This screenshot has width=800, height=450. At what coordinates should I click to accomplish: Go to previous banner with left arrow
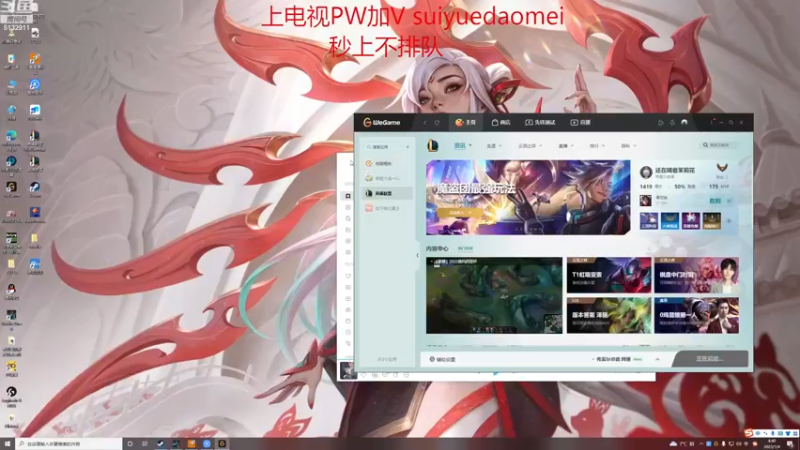(430, 198)
